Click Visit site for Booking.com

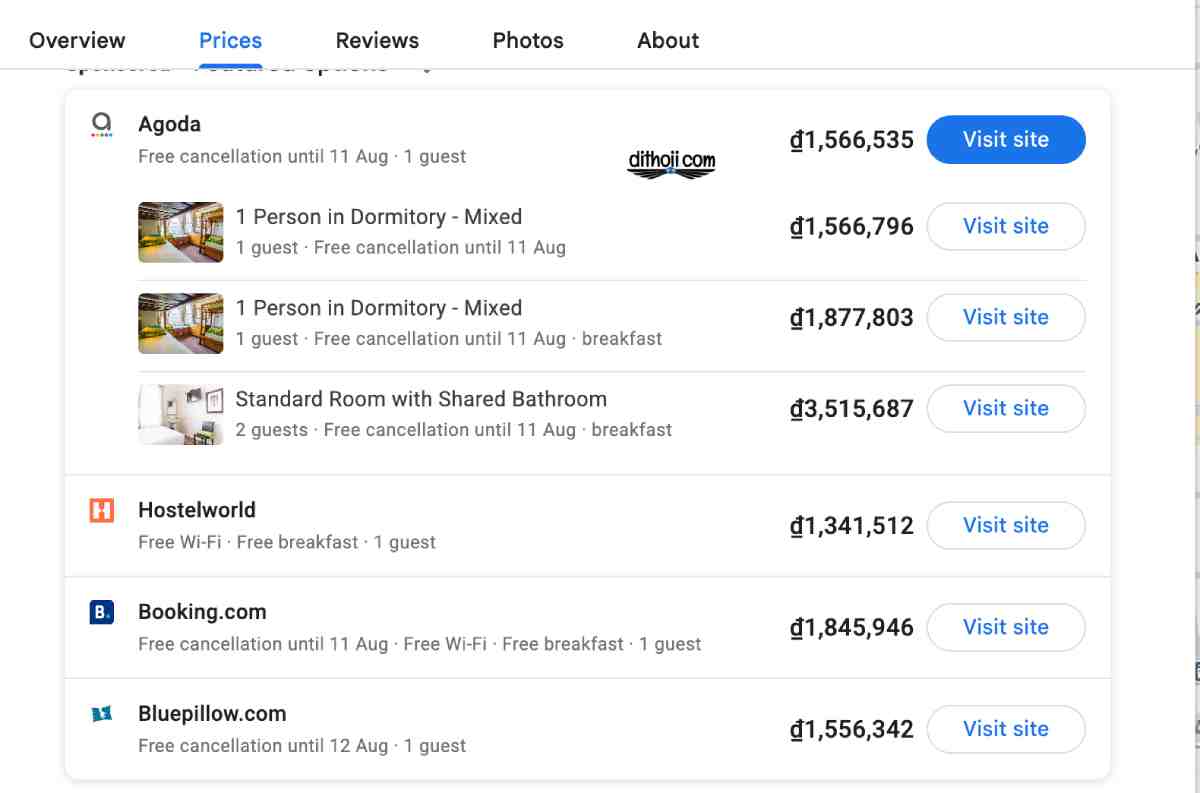click(1006, 627)
